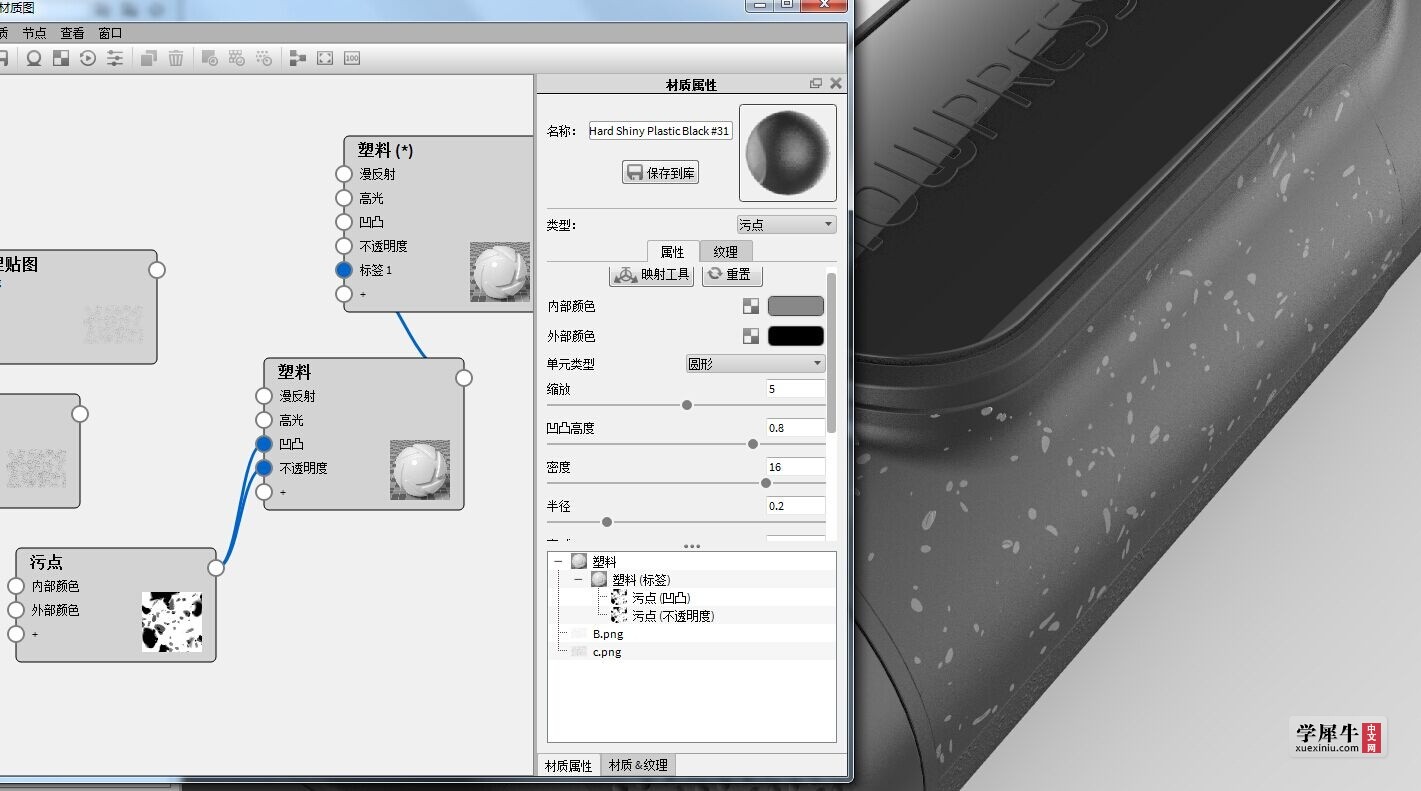Open the 查看 menu
The image size is (1421, 791).
(x=72, y=33)
